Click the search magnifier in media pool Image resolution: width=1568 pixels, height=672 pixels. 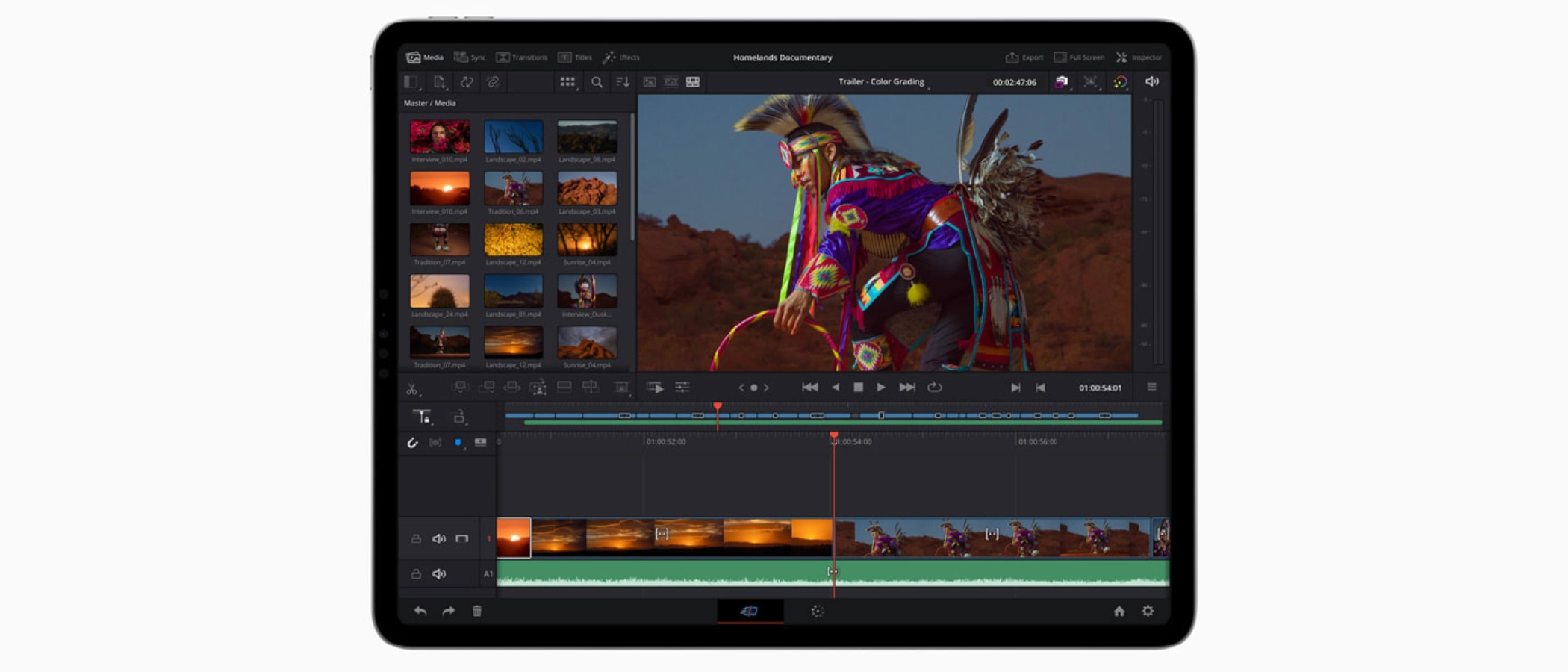point(597,82)
